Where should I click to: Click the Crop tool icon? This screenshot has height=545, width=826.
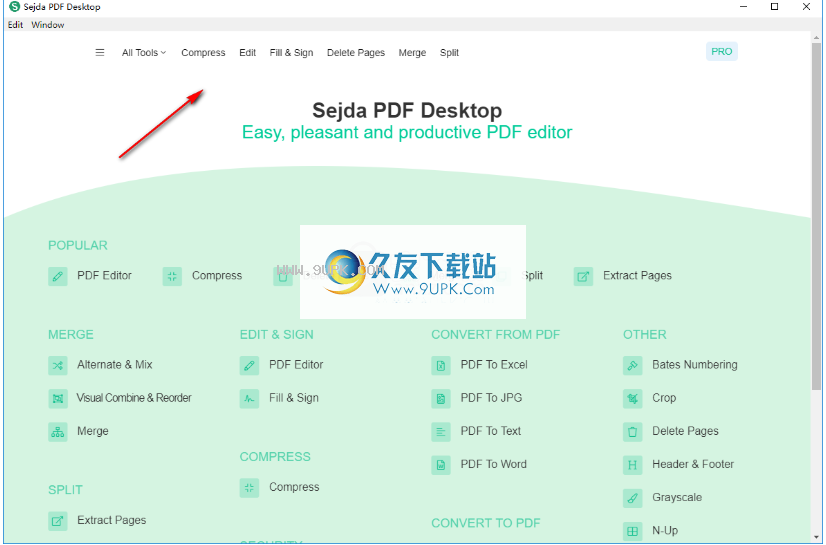[633, 398]
